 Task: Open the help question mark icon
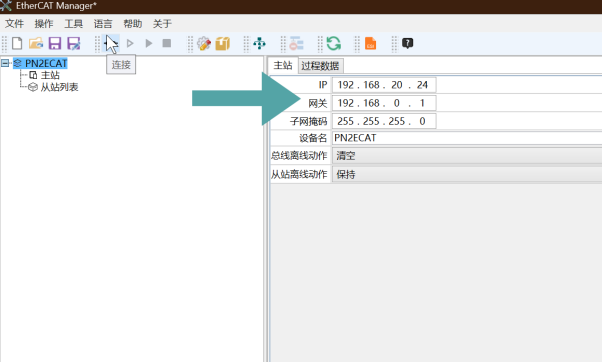coord(407,43)
